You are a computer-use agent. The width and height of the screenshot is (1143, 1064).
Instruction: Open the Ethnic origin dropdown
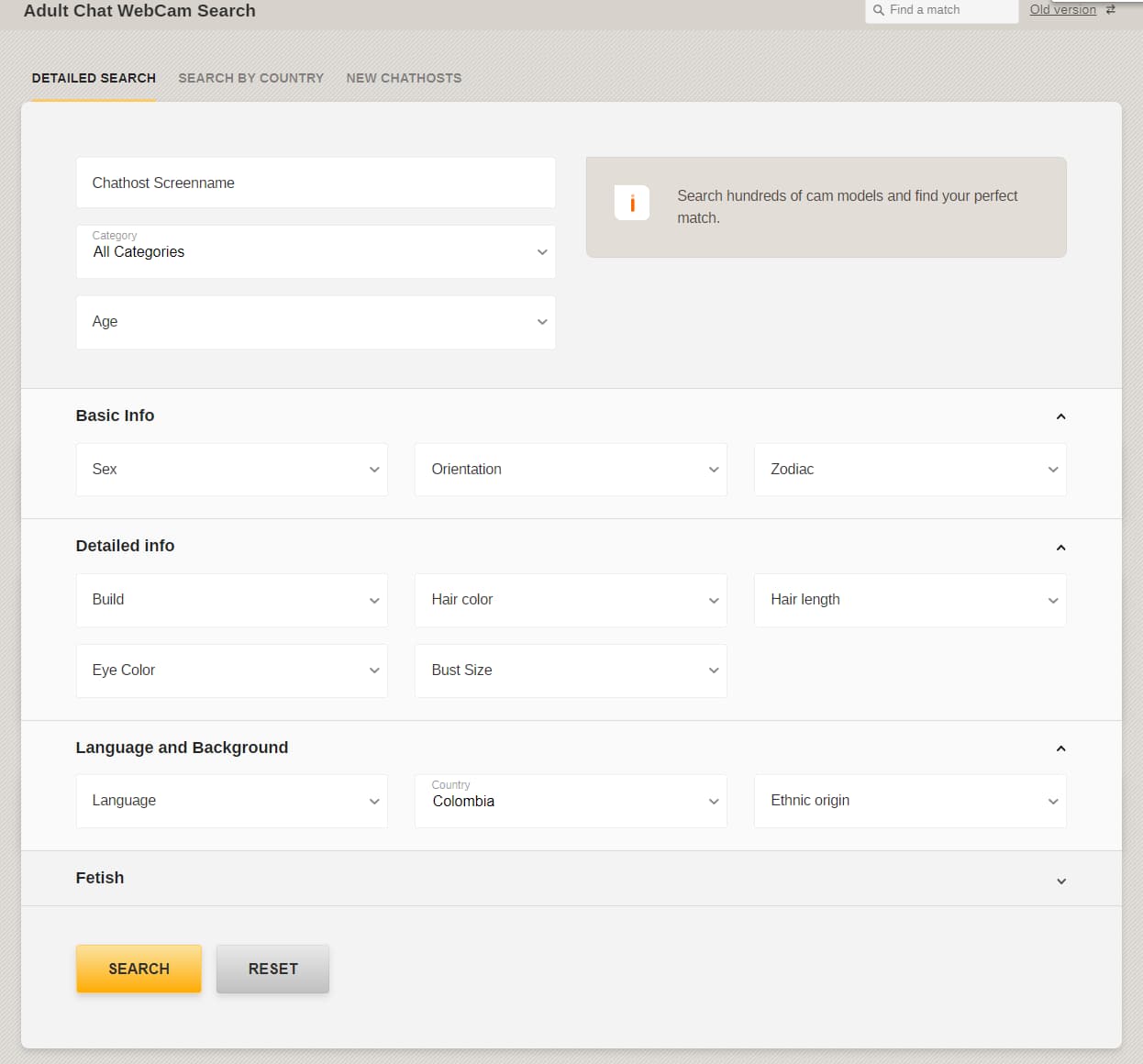click(910, 801)
